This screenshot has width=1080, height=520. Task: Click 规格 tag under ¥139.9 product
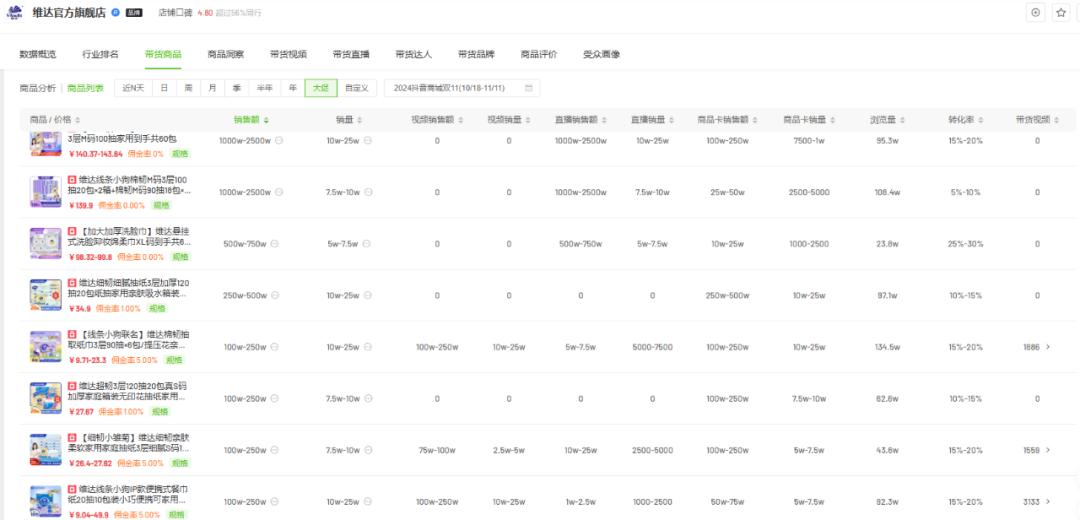point(160,205)
